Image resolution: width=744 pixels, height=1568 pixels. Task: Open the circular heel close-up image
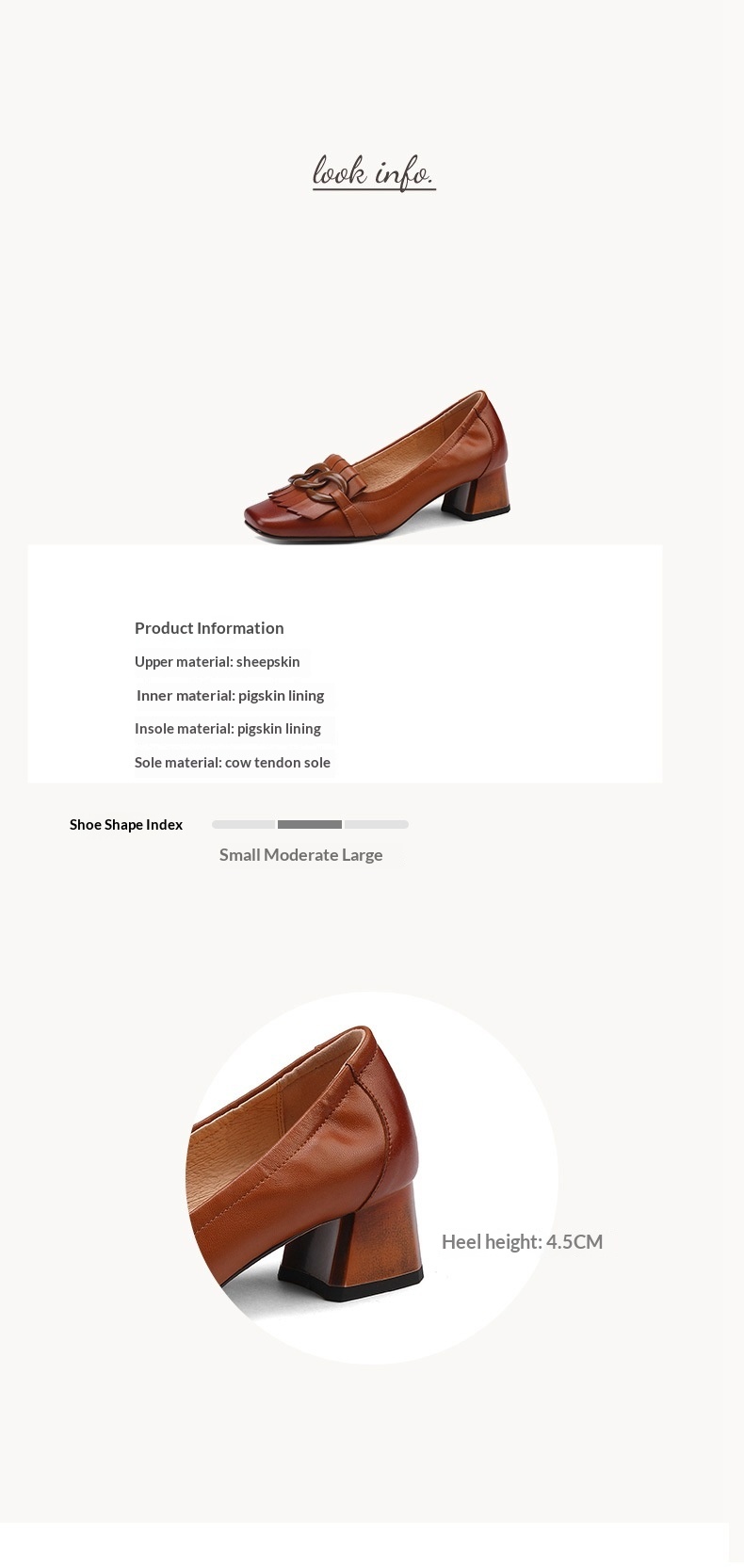(372, 1177)
